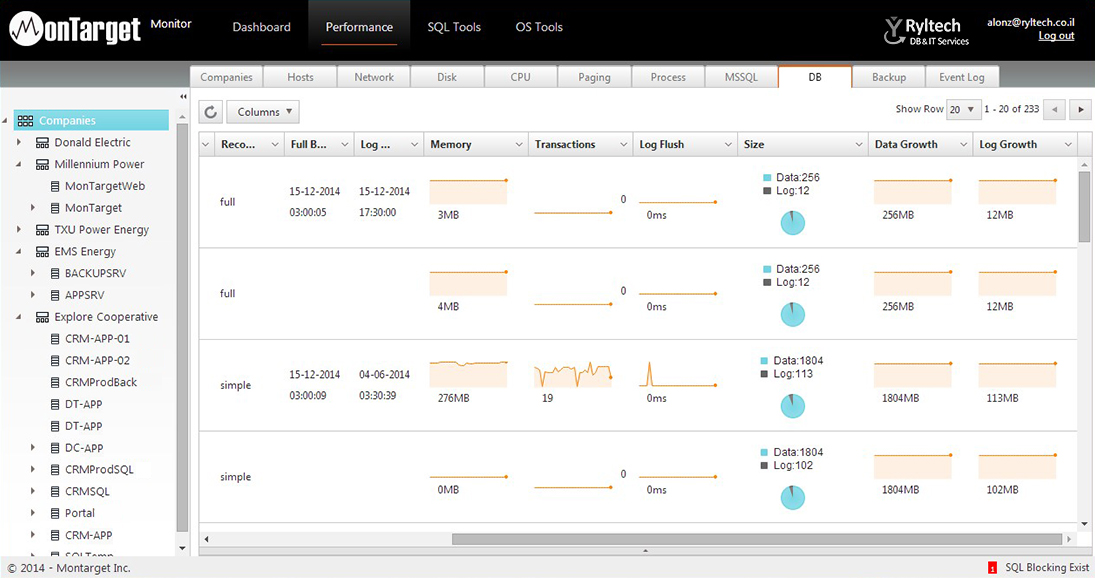1095x578 pixels.
Task: Click the CRM-APP-01 server icon
Action: pos(55,339)
